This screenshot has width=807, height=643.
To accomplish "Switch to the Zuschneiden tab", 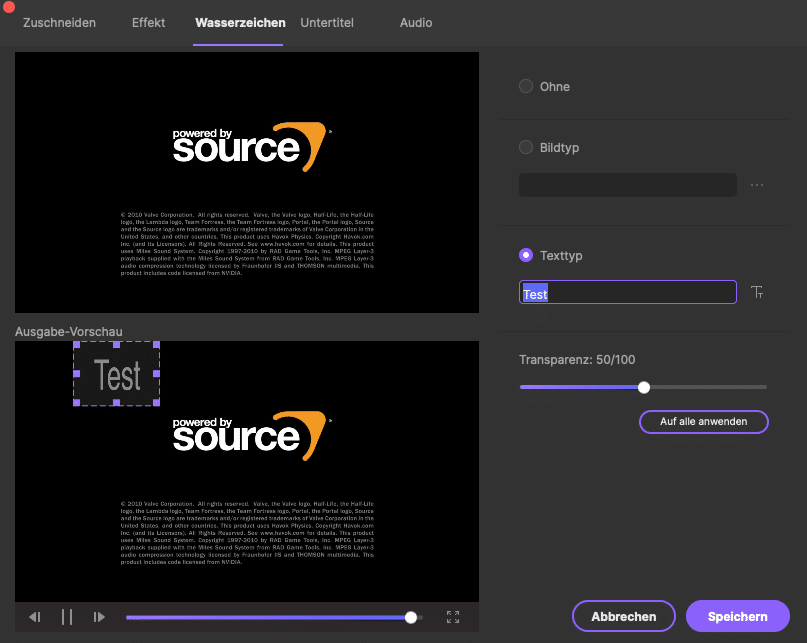I will click(x=59, y=22).
